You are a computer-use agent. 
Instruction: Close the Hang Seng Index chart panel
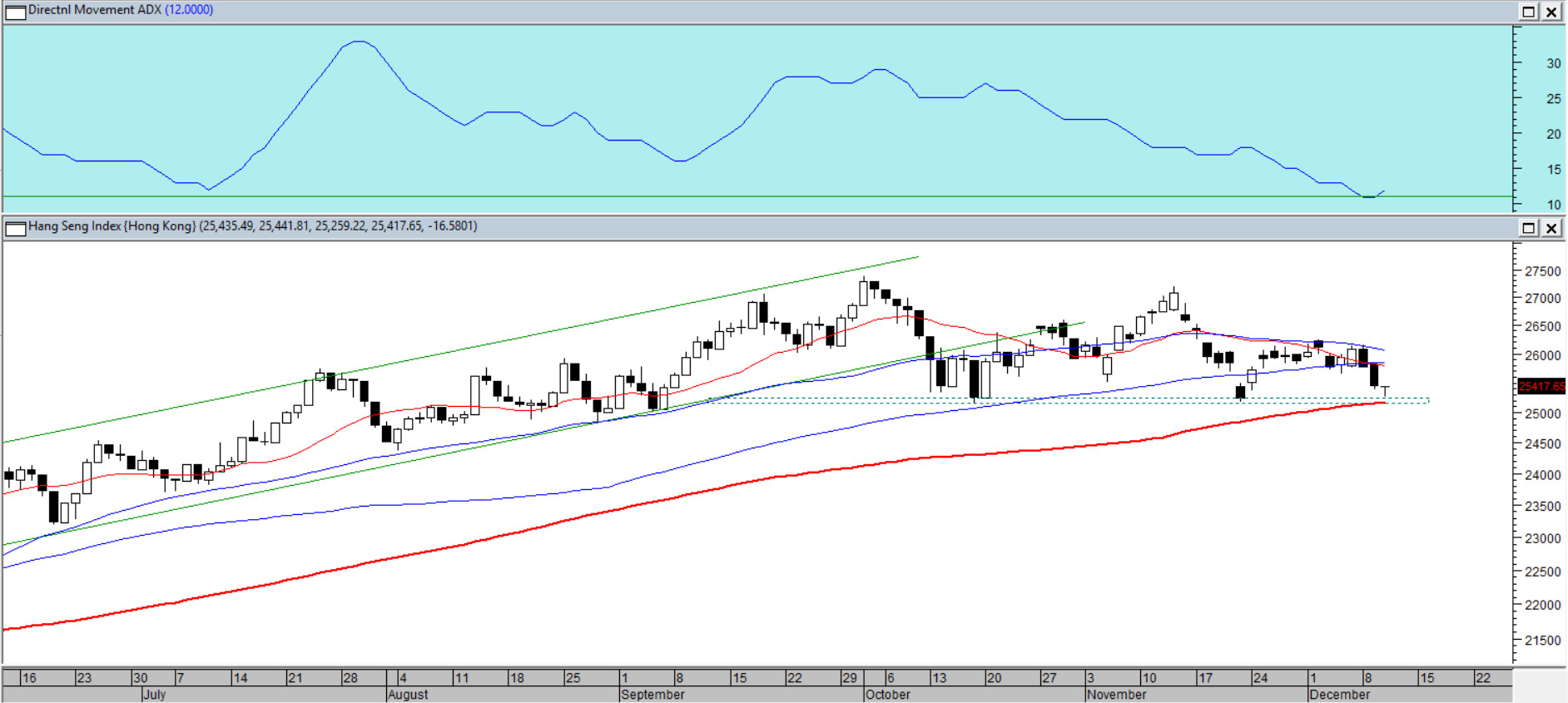(x=1551, y=228)
